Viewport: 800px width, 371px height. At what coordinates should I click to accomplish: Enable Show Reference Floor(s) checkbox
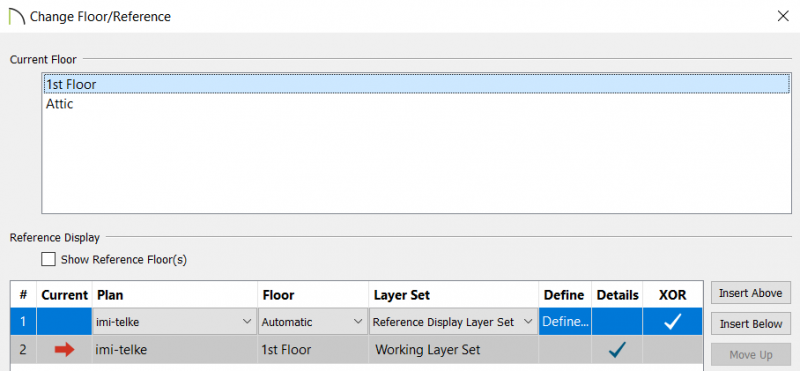pyautogui.click(x=48, y=259)
